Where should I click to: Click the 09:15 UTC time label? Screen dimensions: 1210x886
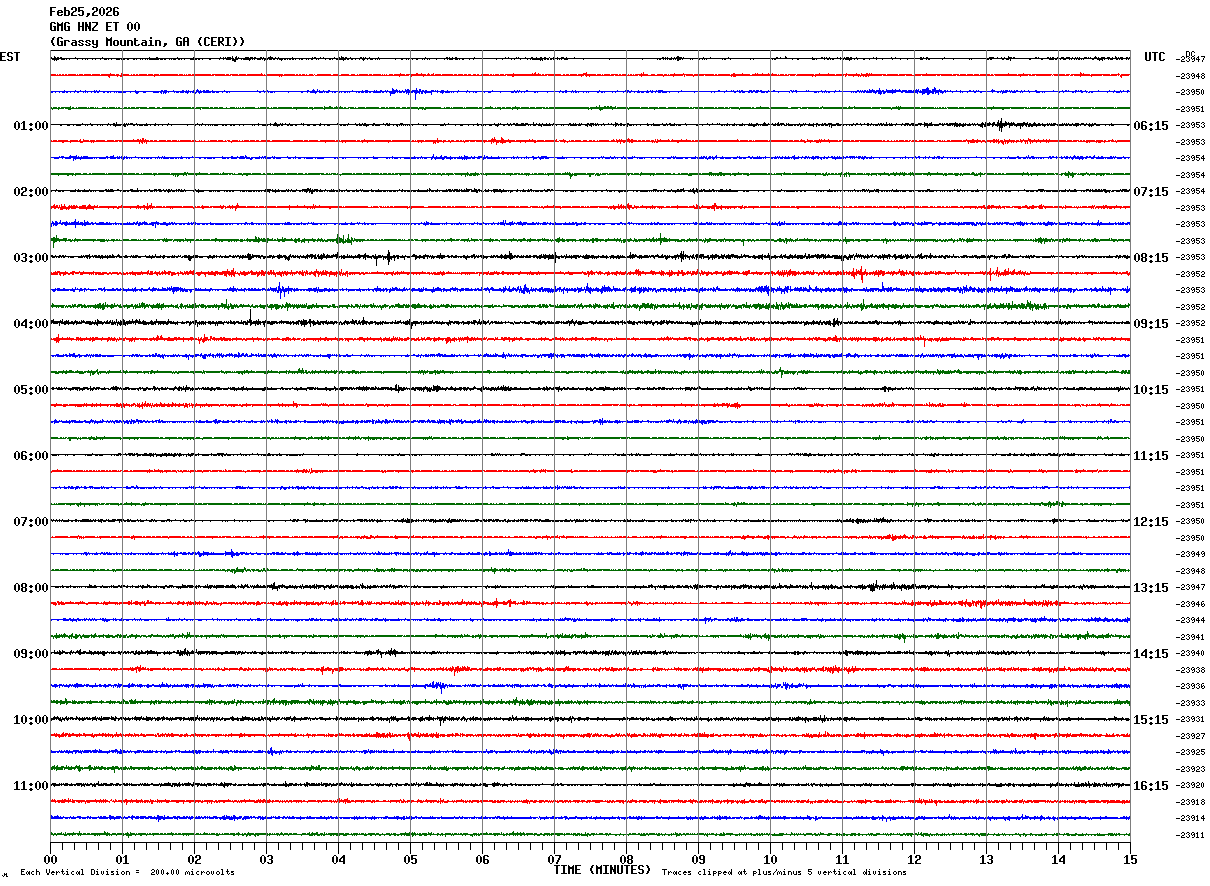click(x=1151, y=324)
